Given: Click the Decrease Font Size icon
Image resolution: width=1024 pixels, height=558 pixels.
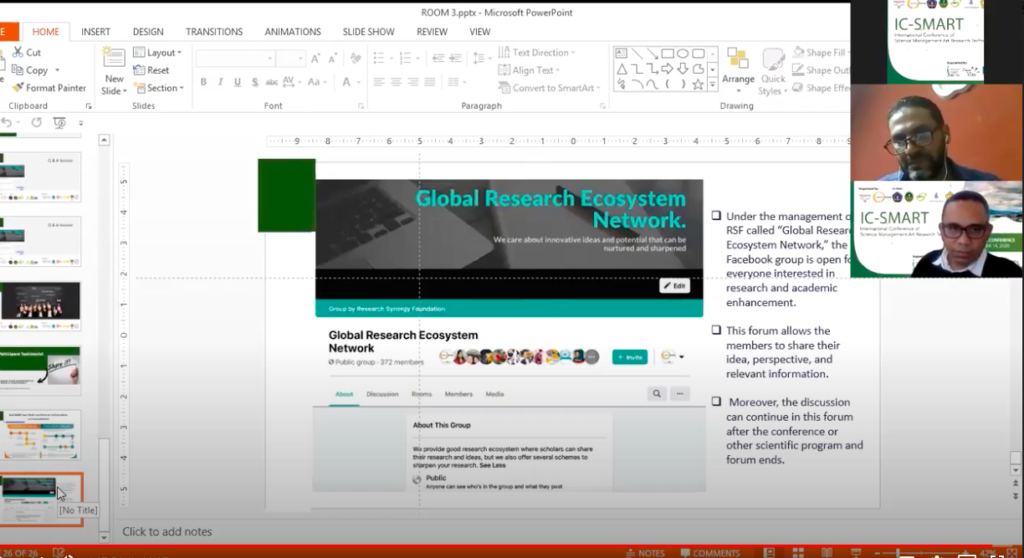Looking at the screenshot, I should (x=332, y=59).
